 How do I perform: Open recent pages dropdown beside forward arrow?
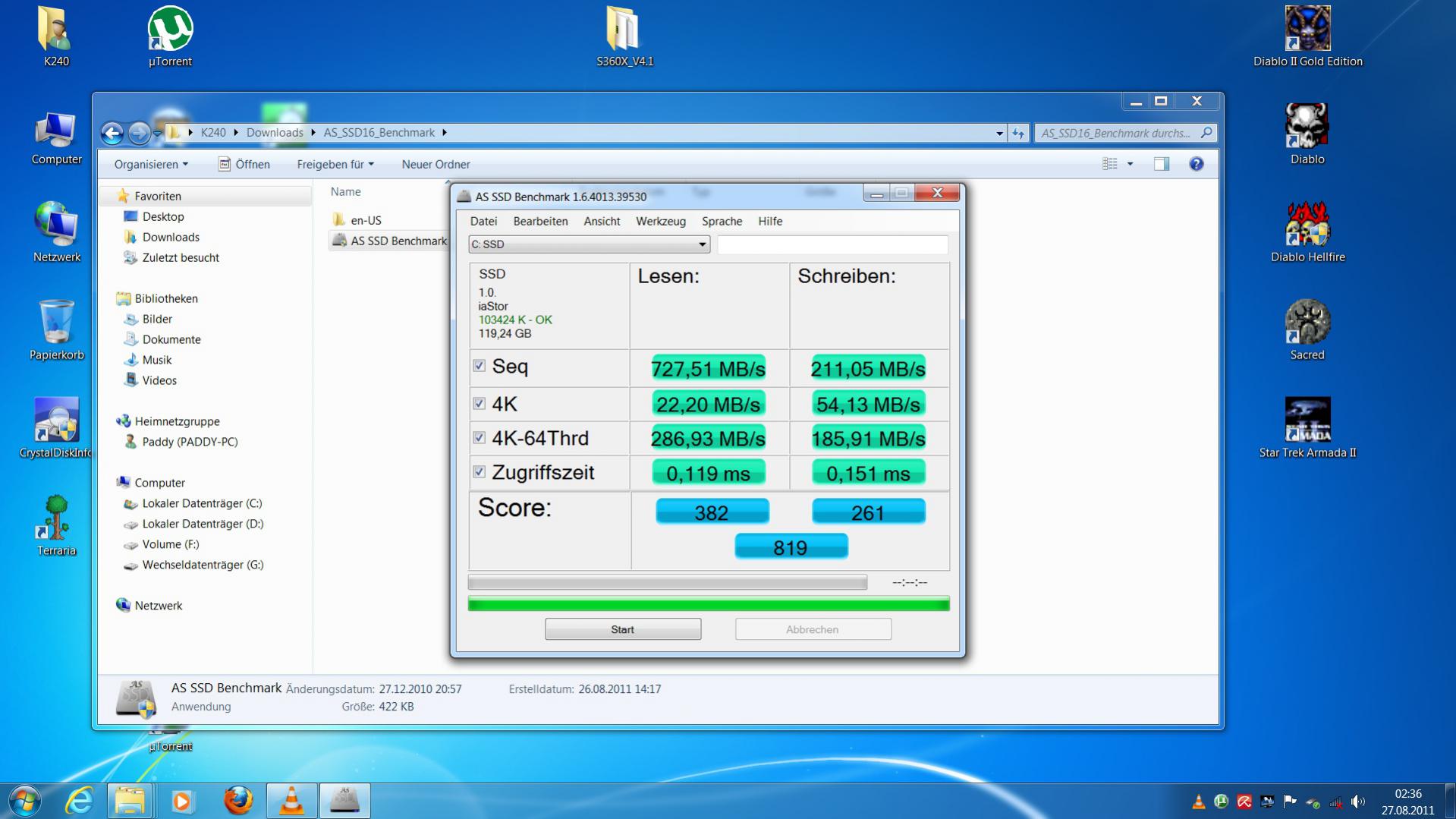pyautogui.click(x=157, y=133)
